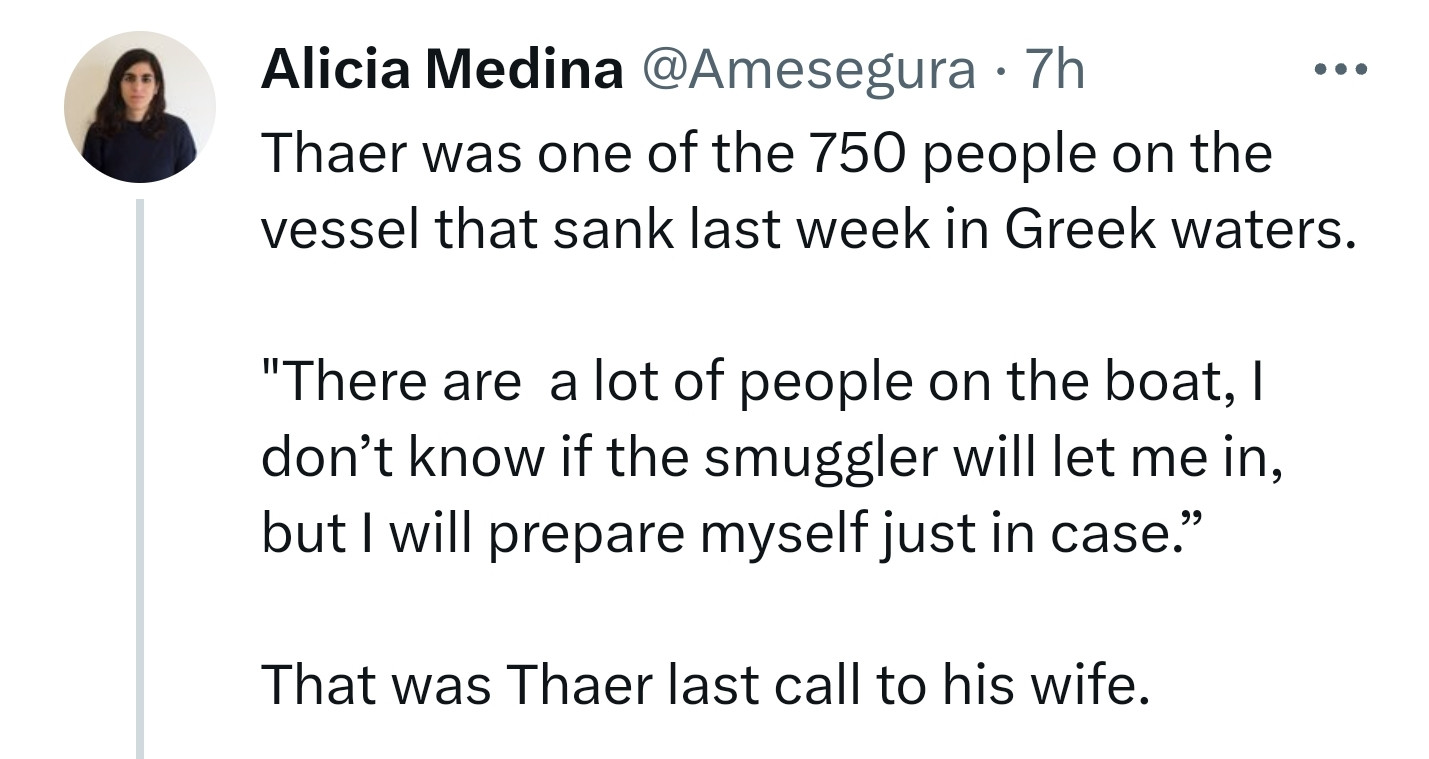Open tweet permalink via the 7h timestamp
This screenshot has height=759, width=1429.
[x=1054, y=70]
